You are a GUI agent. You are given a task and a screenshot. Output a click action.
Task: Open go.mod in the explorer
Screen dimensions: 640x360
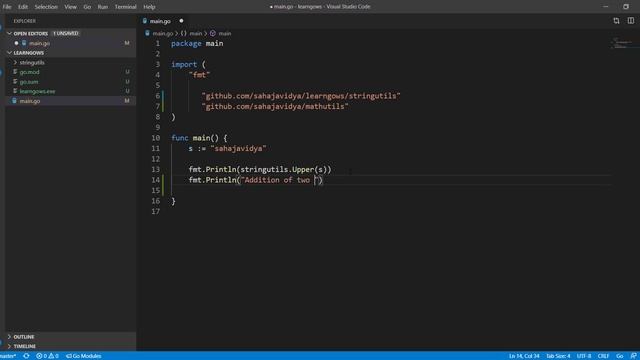[x=29, y=72]
